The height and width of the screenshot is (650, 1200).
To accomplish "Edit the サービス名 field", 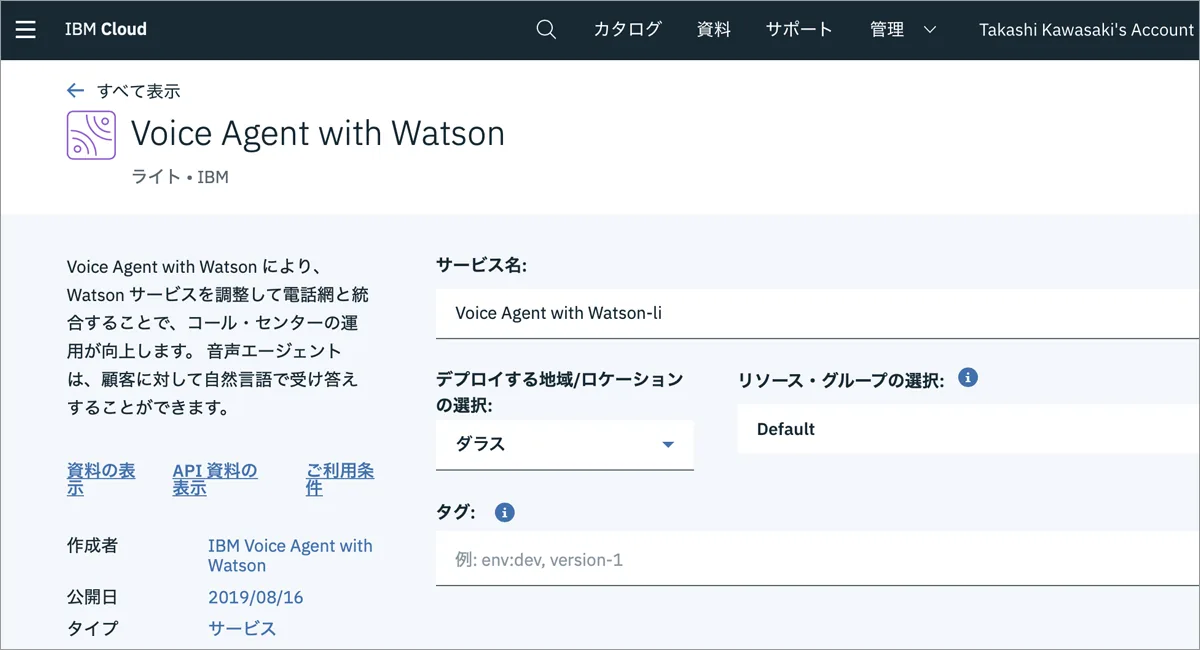I will click(x=817, y=313).
